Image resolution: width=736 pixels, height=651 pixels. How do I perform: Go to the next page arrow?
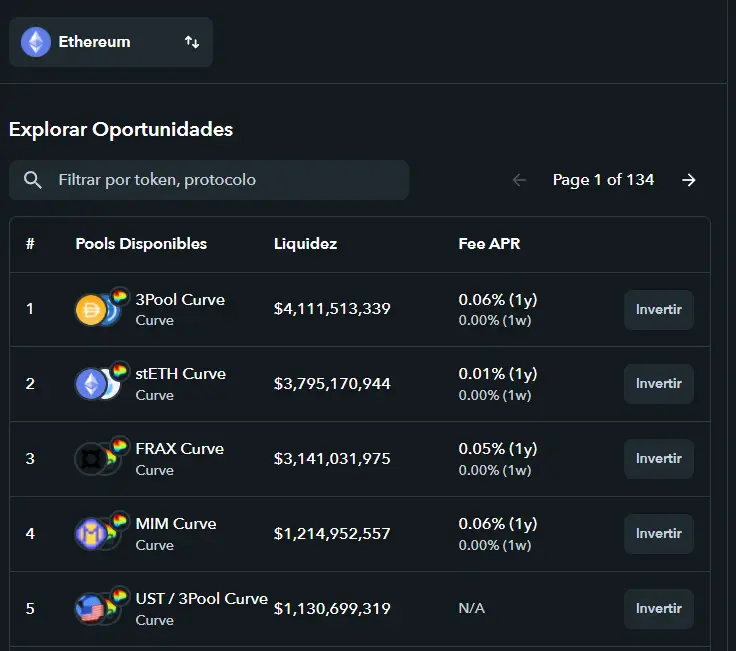pyautogui.click(x=689, y=180)
